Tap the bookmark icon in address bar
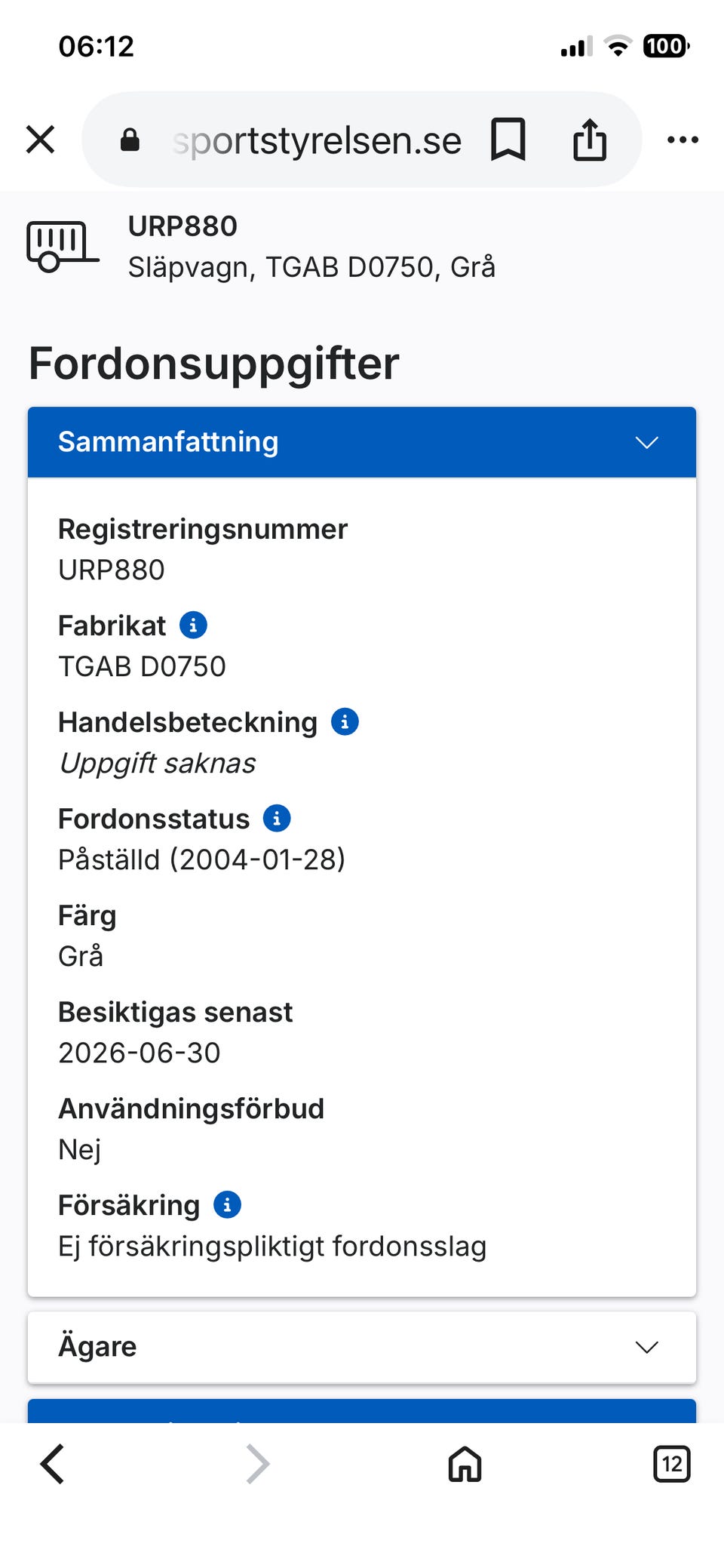The width and height of the screenshot is (724, 1568). [508, 140]
